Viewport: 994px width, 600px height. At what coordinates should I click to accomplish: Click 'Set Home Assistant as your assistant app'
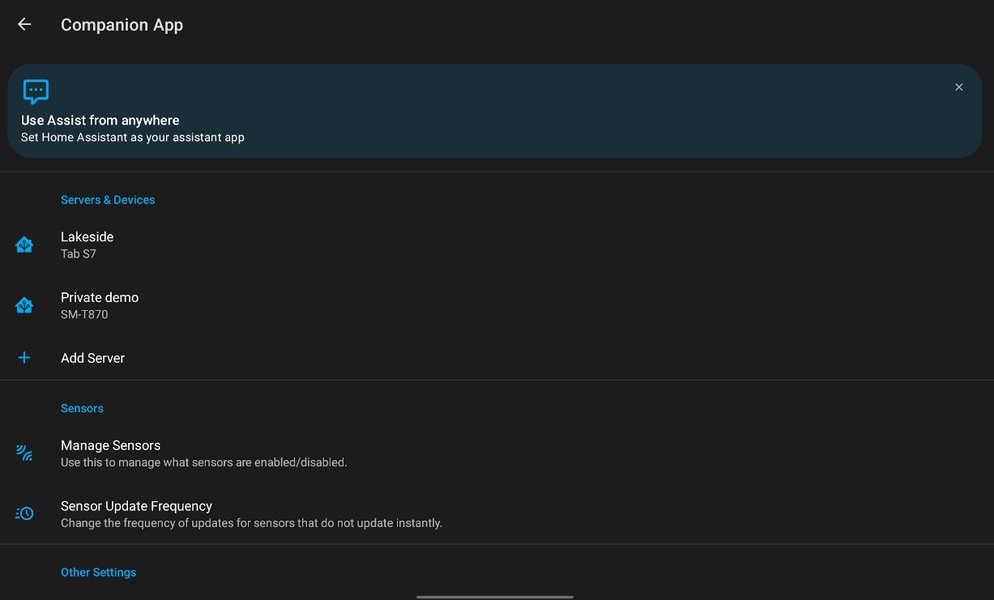pyautogui.click(x=133, y=137)
